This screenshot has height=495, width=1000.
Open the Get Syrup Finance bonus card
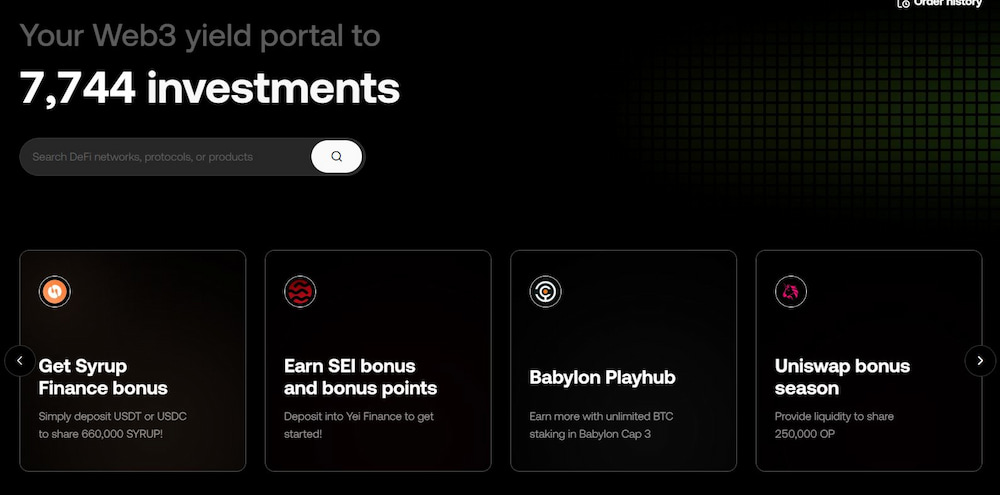pos(133,361)
